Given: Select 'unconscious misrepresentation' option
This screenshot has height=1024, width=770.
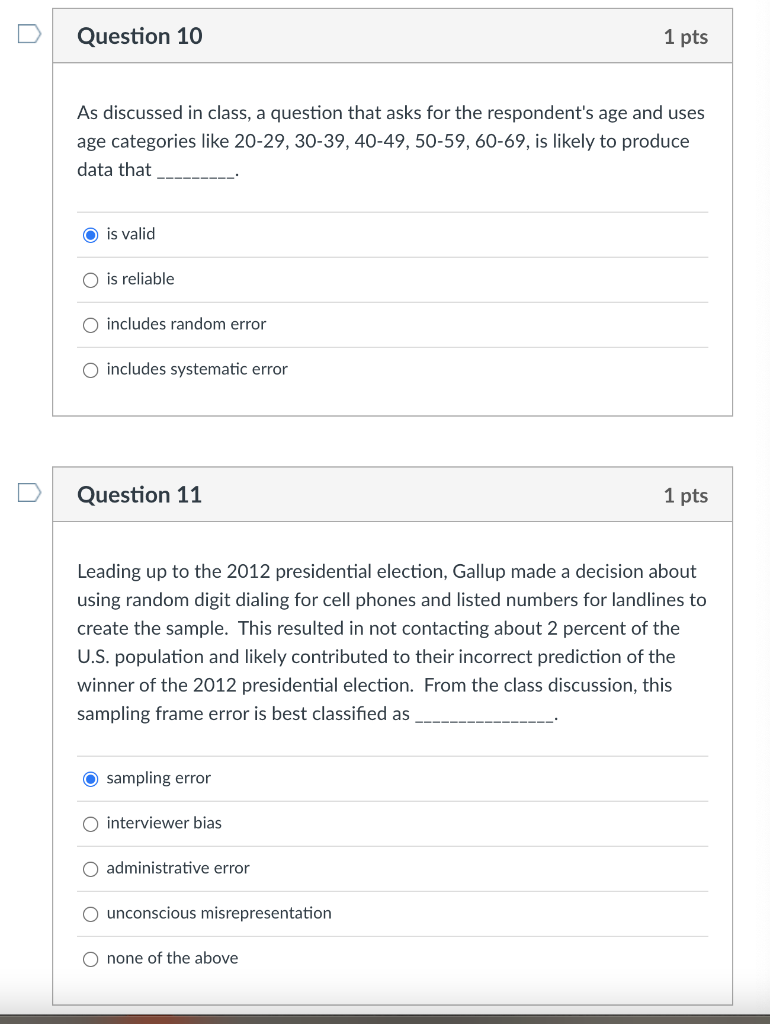Looking at the screenshot, I should 91,913.
